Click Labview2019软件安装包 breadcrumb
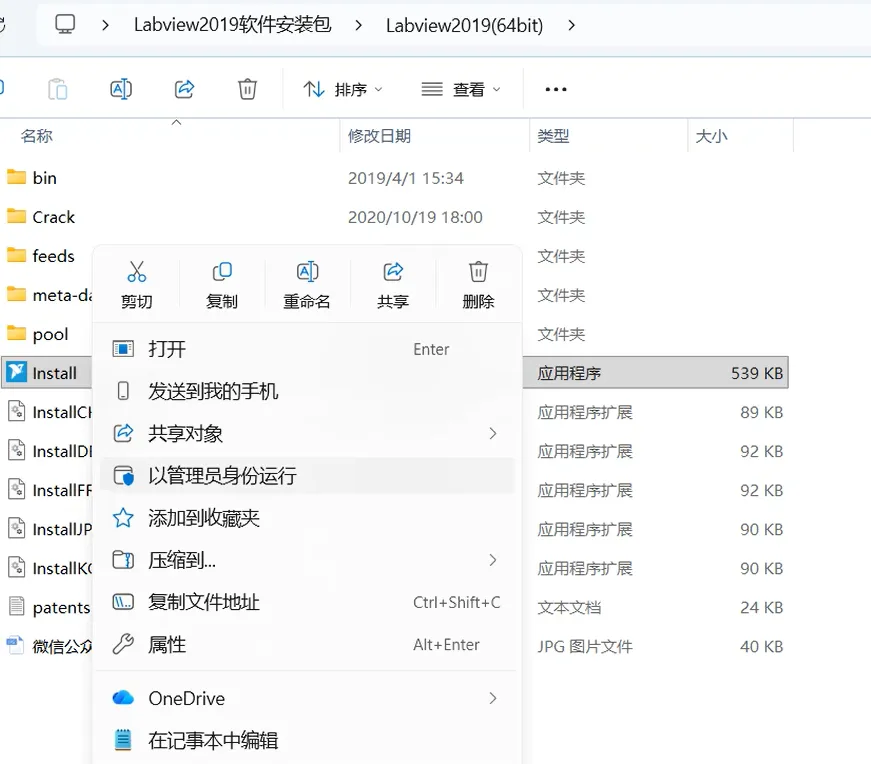871x764 pixels. pyautogui.click(x=233, y=25)
